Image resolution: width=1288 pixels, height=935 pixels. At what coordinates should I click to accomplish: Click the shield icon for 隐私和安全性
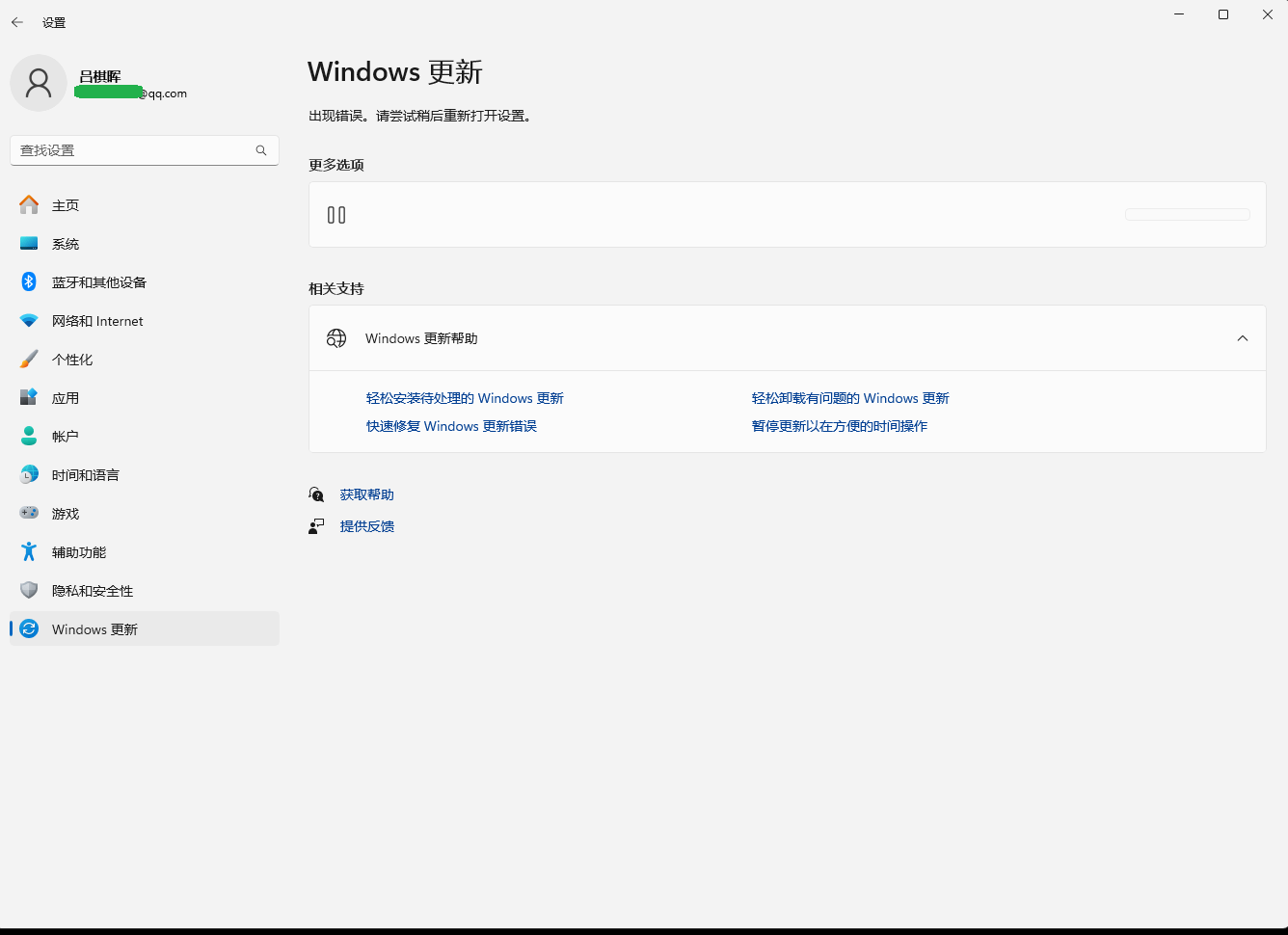coord(29,590)
